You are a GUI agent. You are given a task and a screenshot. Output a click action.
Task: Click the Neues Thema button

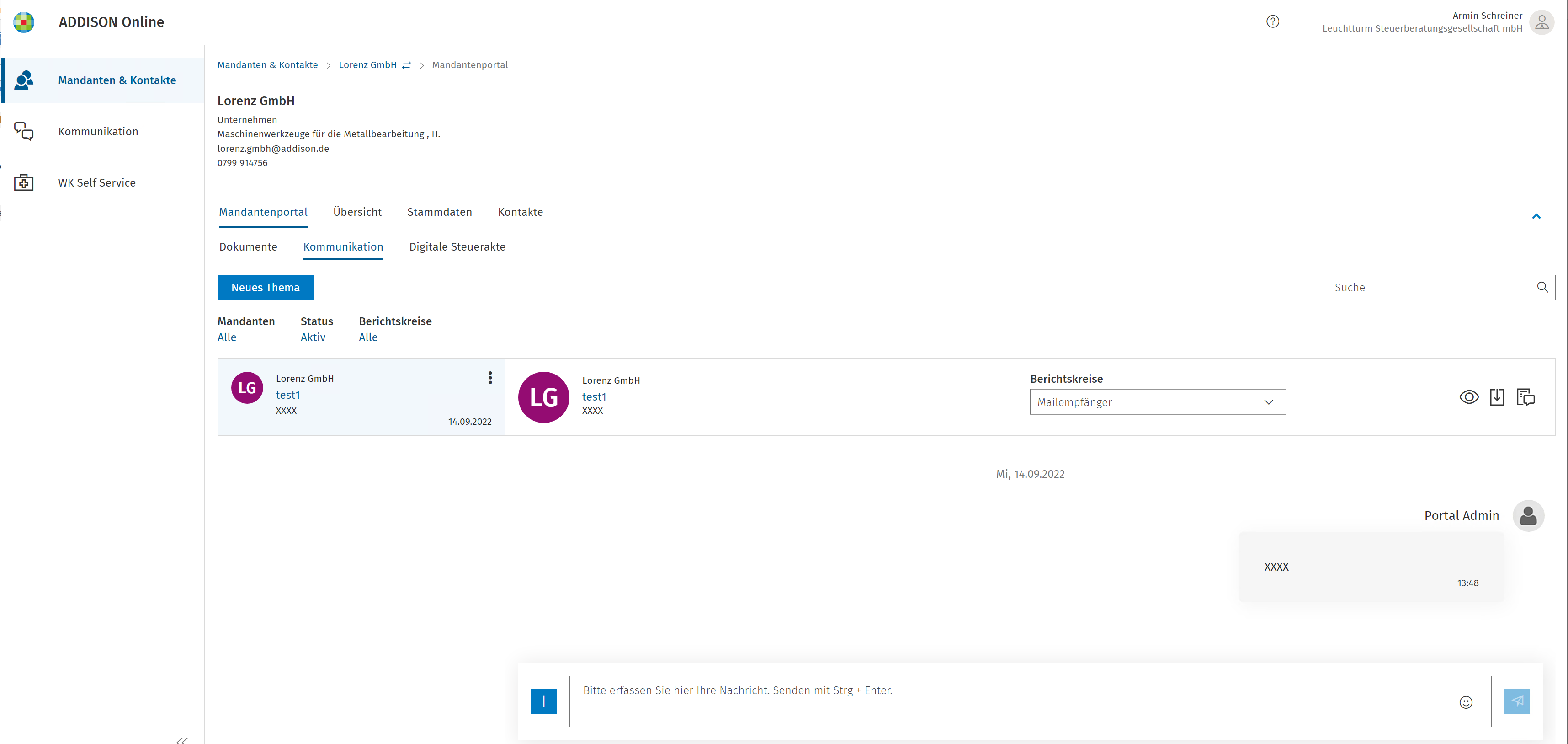pyautogui.click(x=266, y=287)
